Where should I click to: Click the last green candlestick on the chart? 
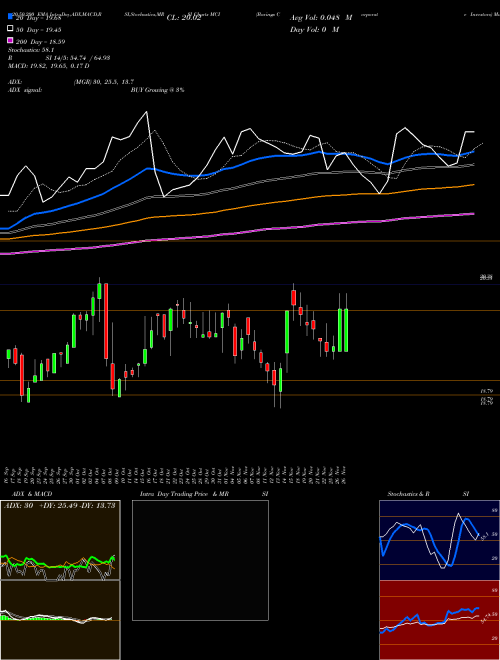[x=346, y=330]
